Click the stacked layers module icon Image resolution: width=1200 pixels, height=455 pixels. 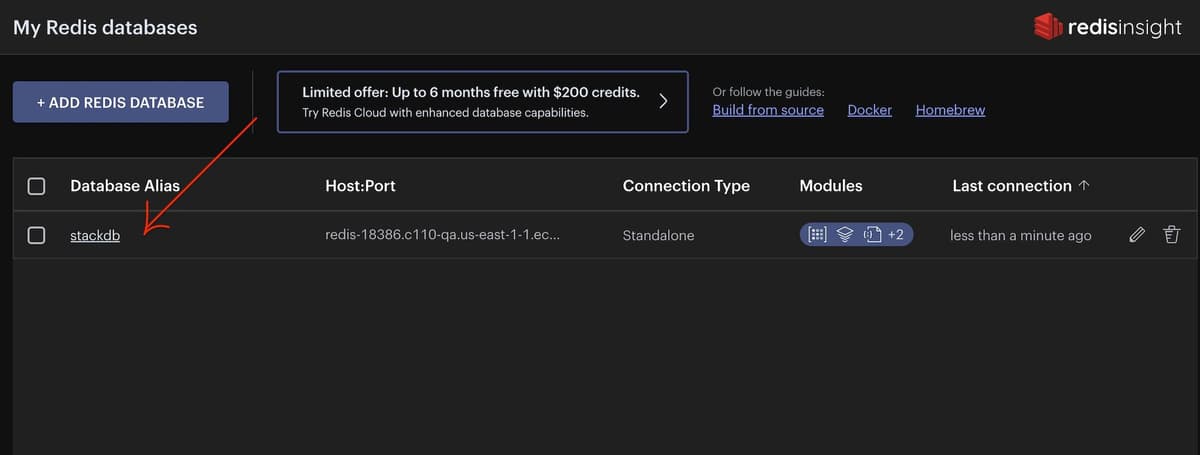845,235
